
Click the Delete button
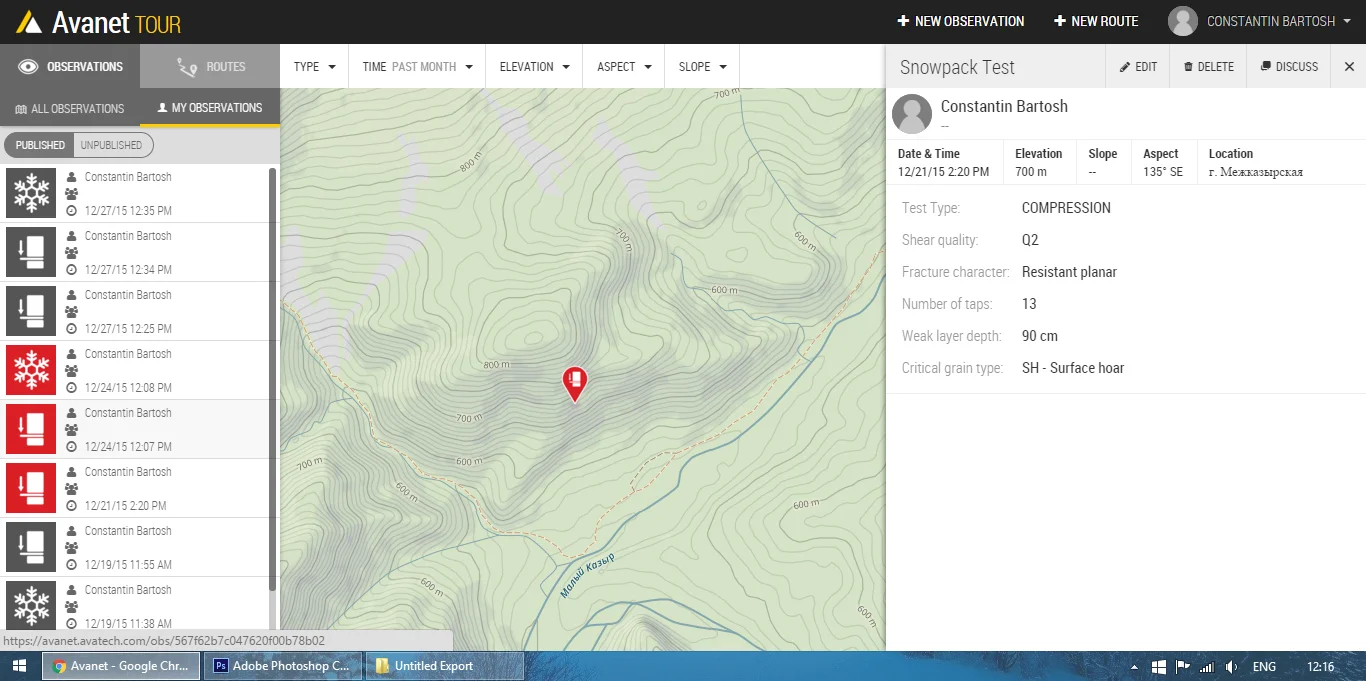point(1208,67)
